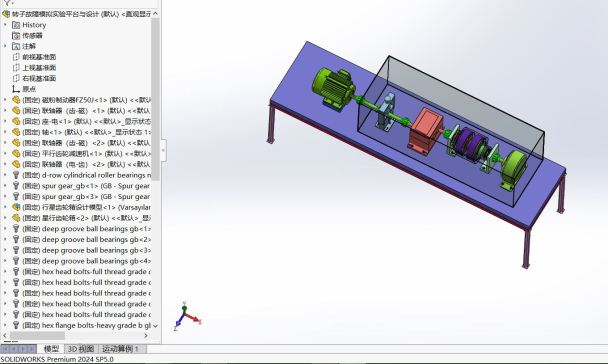Image resolution: width=608 pixels, height=364 pixels.
Task: Select the 原点 origin icon
Action: [x=16, y=89]
